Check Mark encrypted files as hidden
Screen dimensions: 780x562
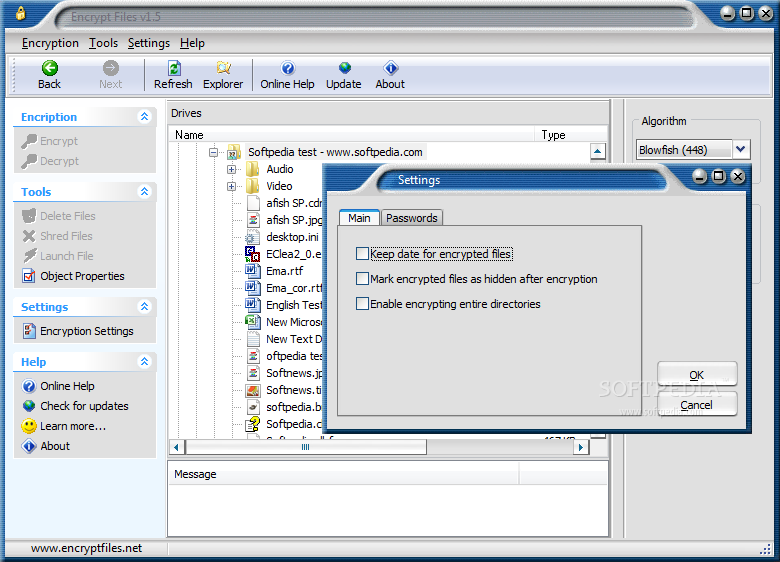coord(362,279)
